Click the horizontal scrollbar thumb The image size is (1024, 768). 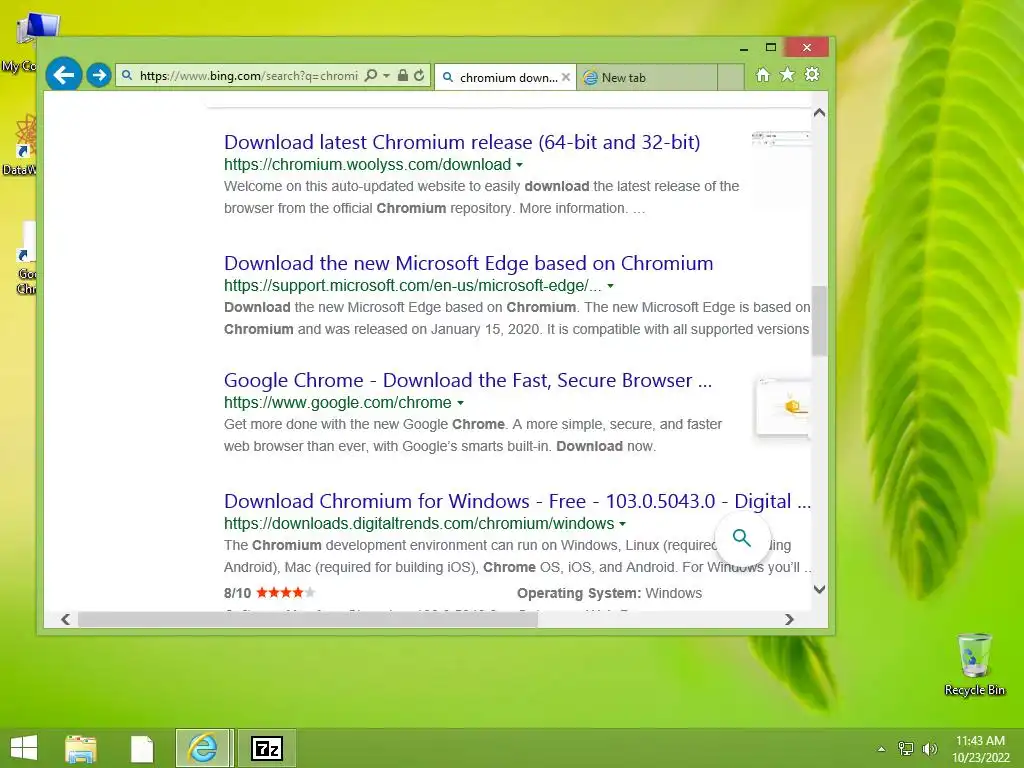pos(308,619)
